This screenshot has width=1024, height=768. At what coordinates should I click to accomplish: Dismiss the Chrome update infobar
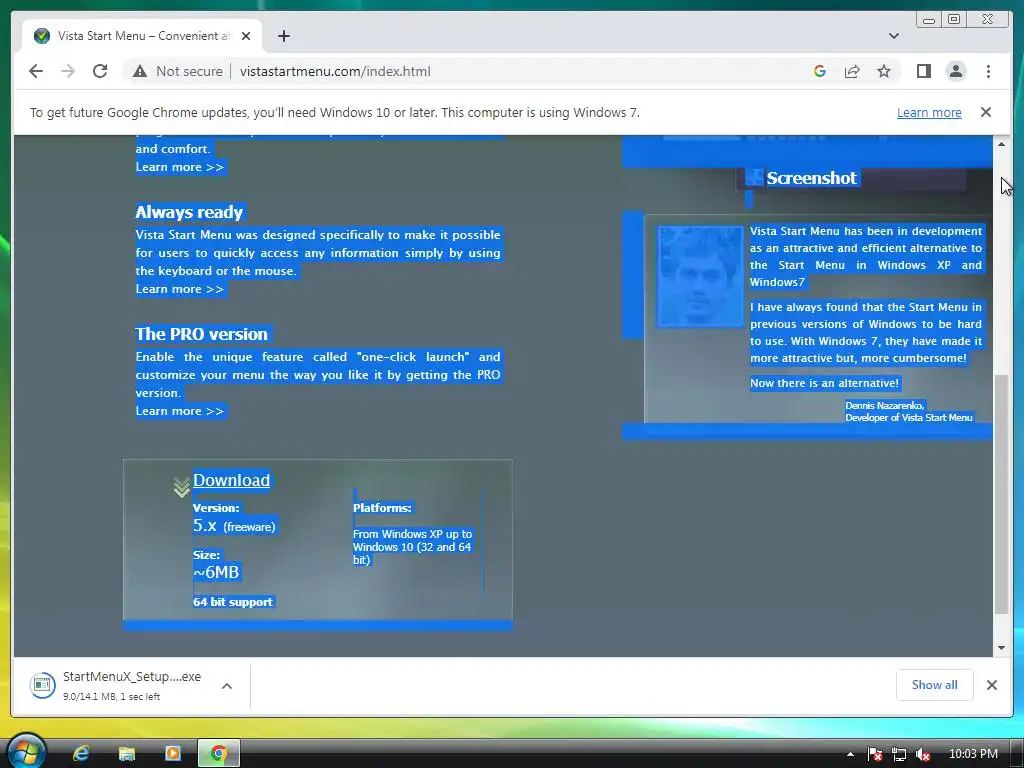(985, 112)
